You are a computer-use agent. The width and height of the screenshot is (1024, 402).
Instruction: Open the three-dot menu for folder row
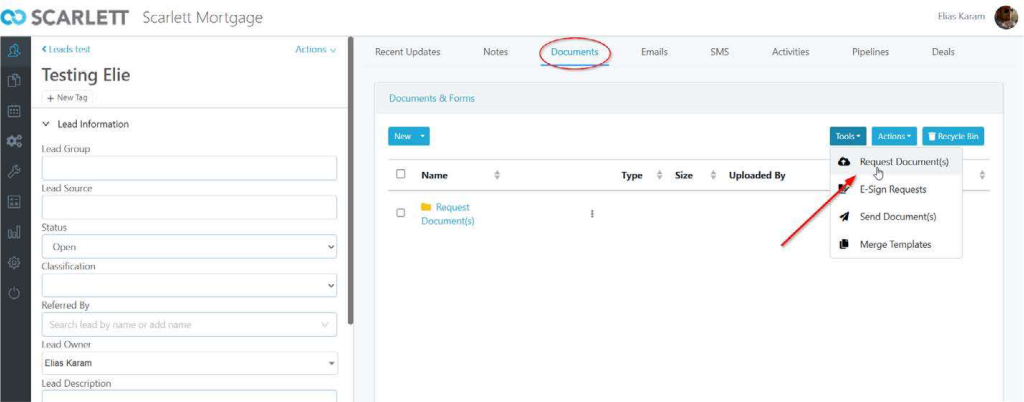(592, 213)
